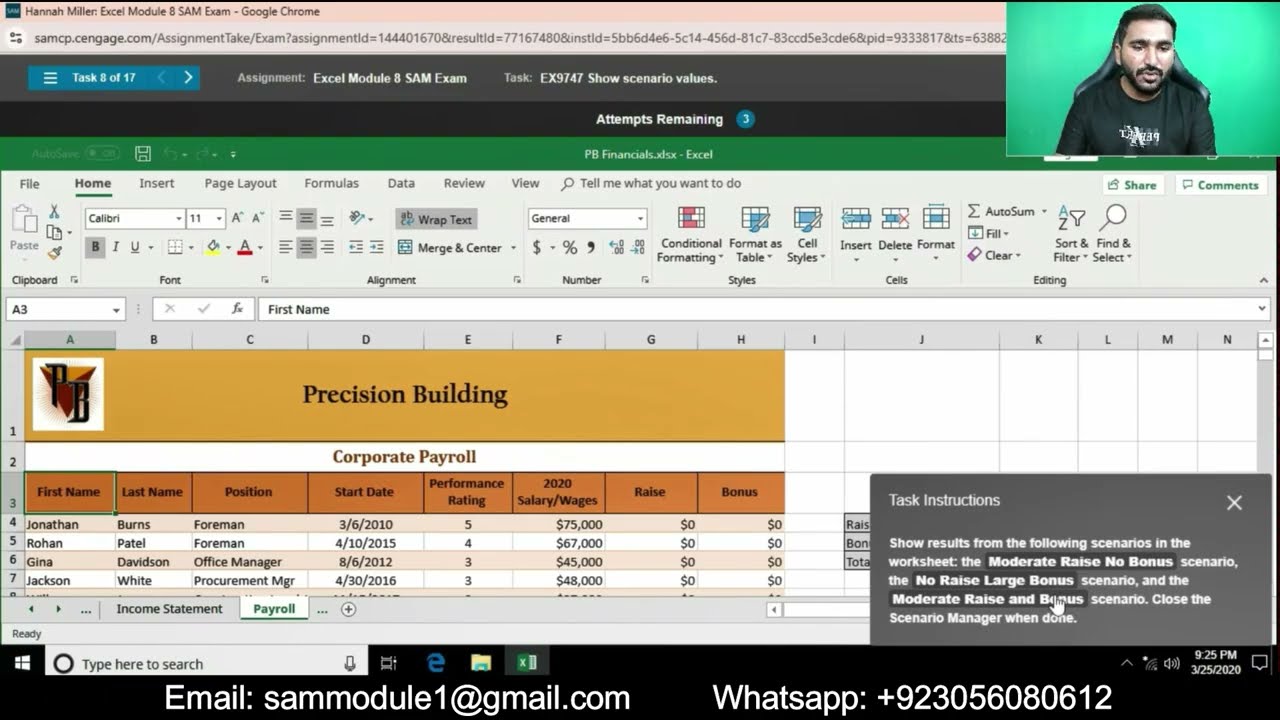1280x720 pixels.
Task: Click the Name Box showing A3
Action: coord(66,309)
